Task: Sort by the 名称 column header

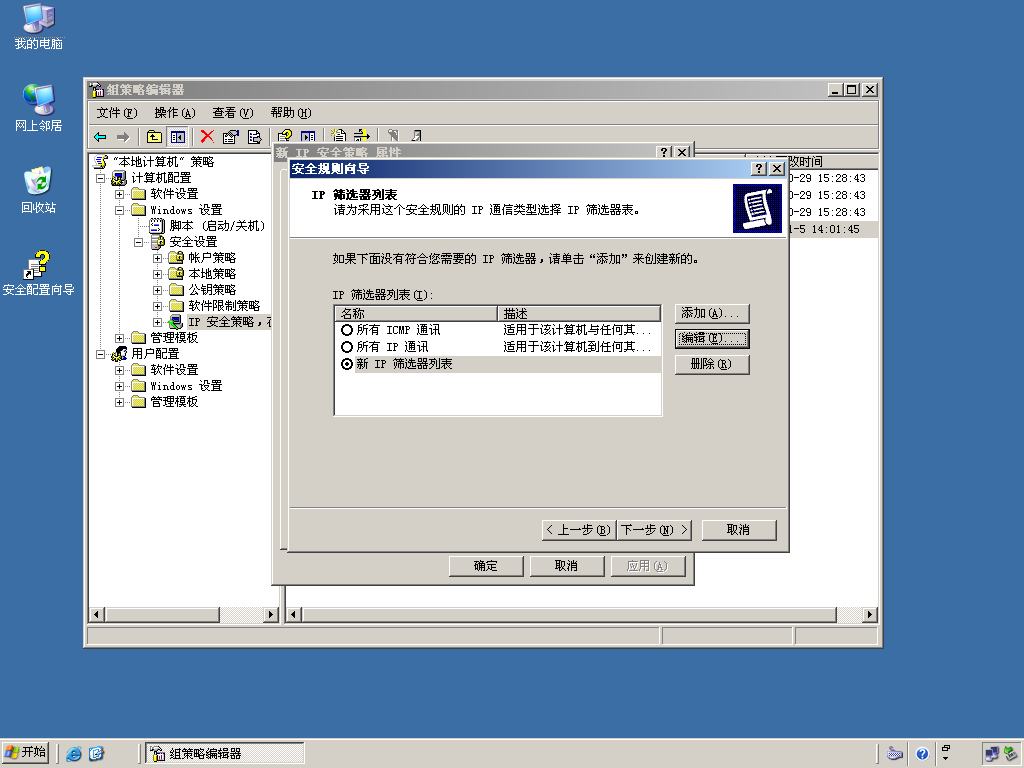Action: coord(417,313)
